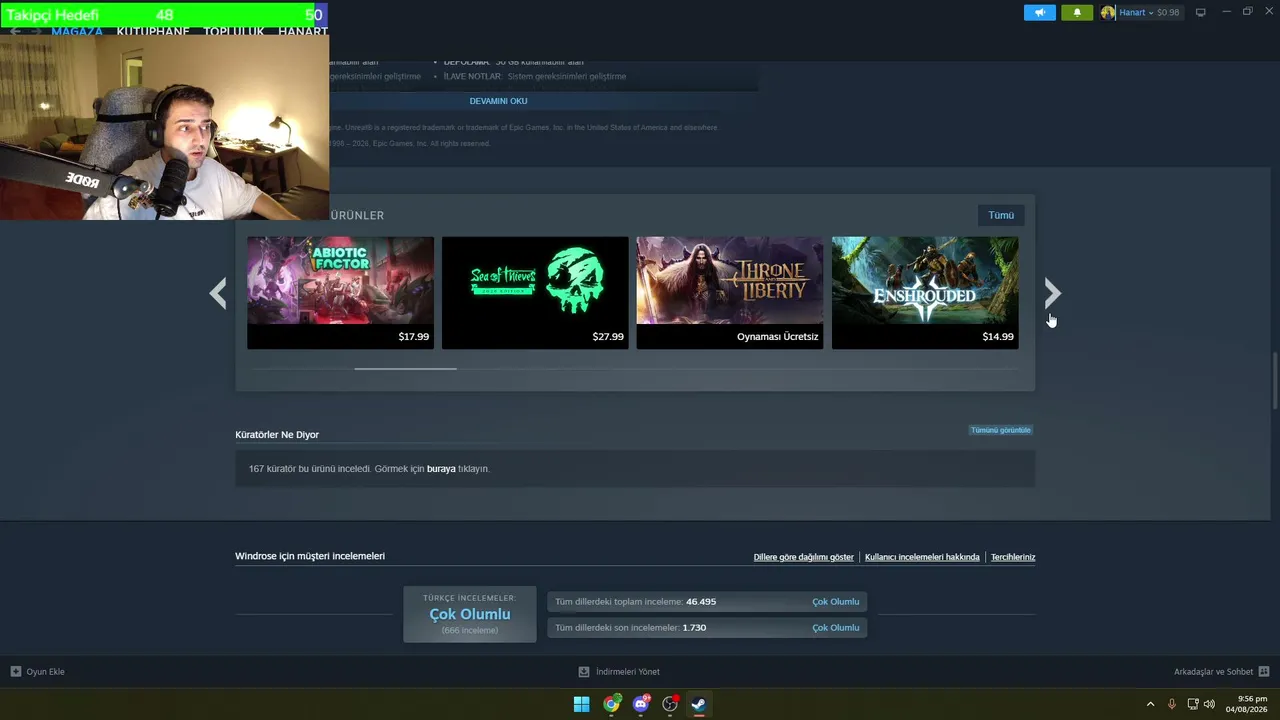Open the Steam announcements megaphone button
Image resolution: width=1280 pixels, height=720 pixels.
1040,13
